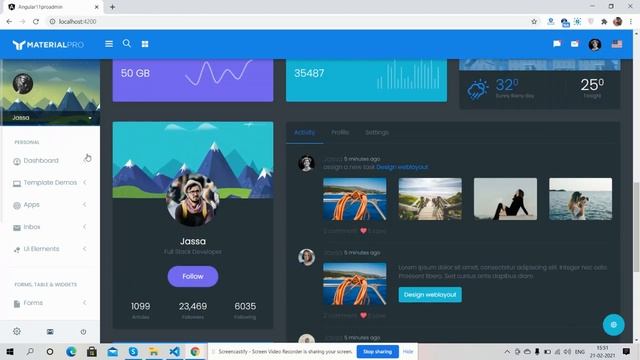Open the grid mega-menu icon in header
The height and width of the screenshot is (360, 640).
(145, 44)
